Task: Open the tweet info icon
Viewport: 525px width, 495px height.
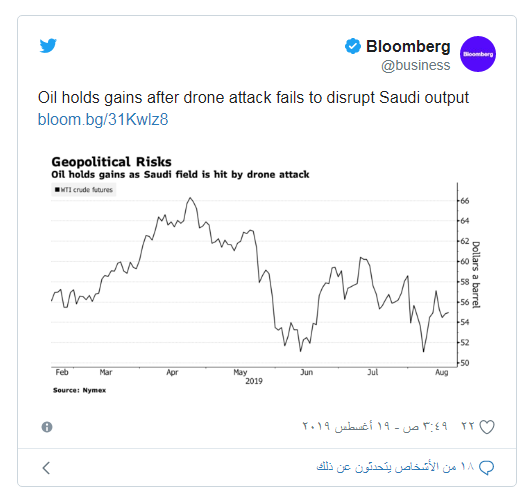Action: tap(47, 427)
